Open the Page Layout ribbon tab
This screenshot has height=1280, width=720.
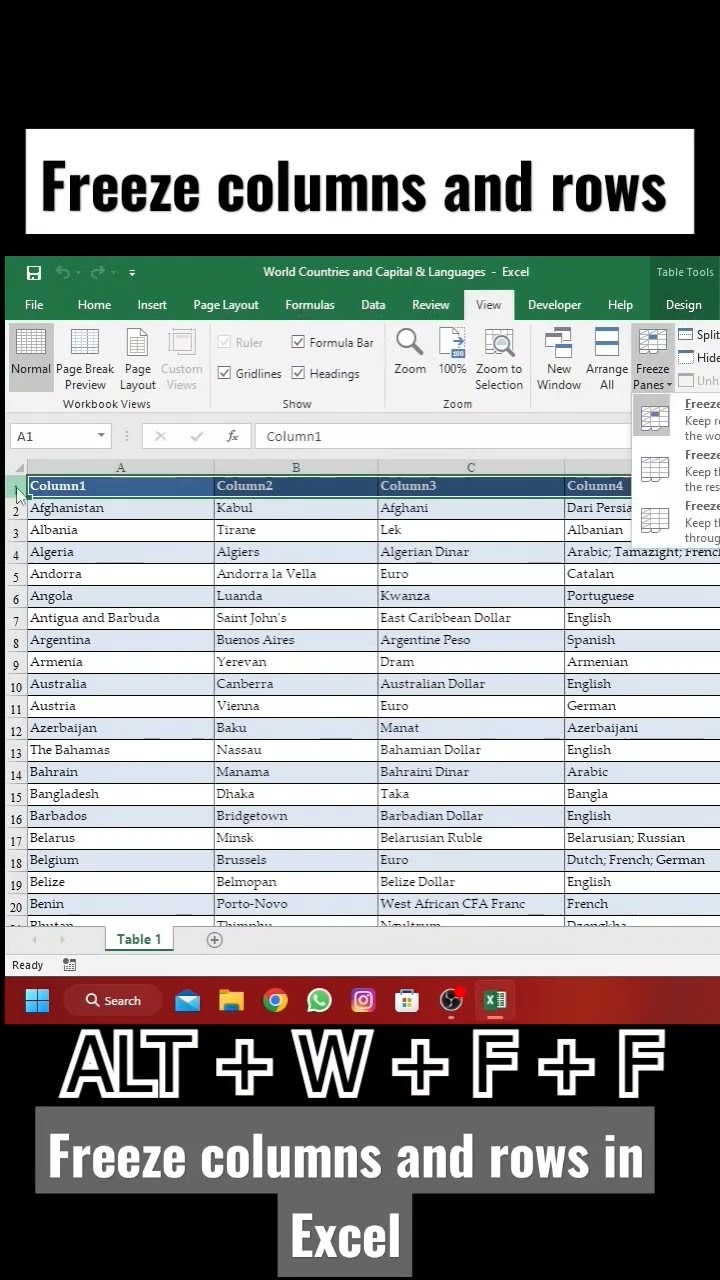coord(226,305)
